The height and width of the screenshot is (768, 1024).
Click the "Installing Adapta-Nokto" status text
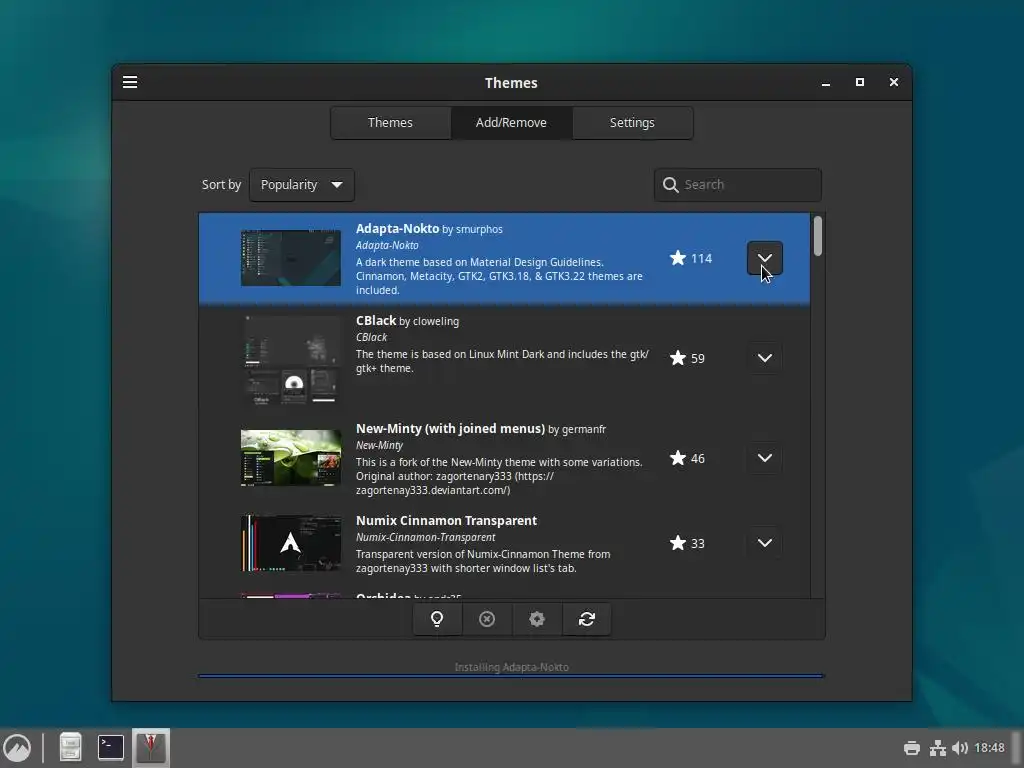(511, 667)
